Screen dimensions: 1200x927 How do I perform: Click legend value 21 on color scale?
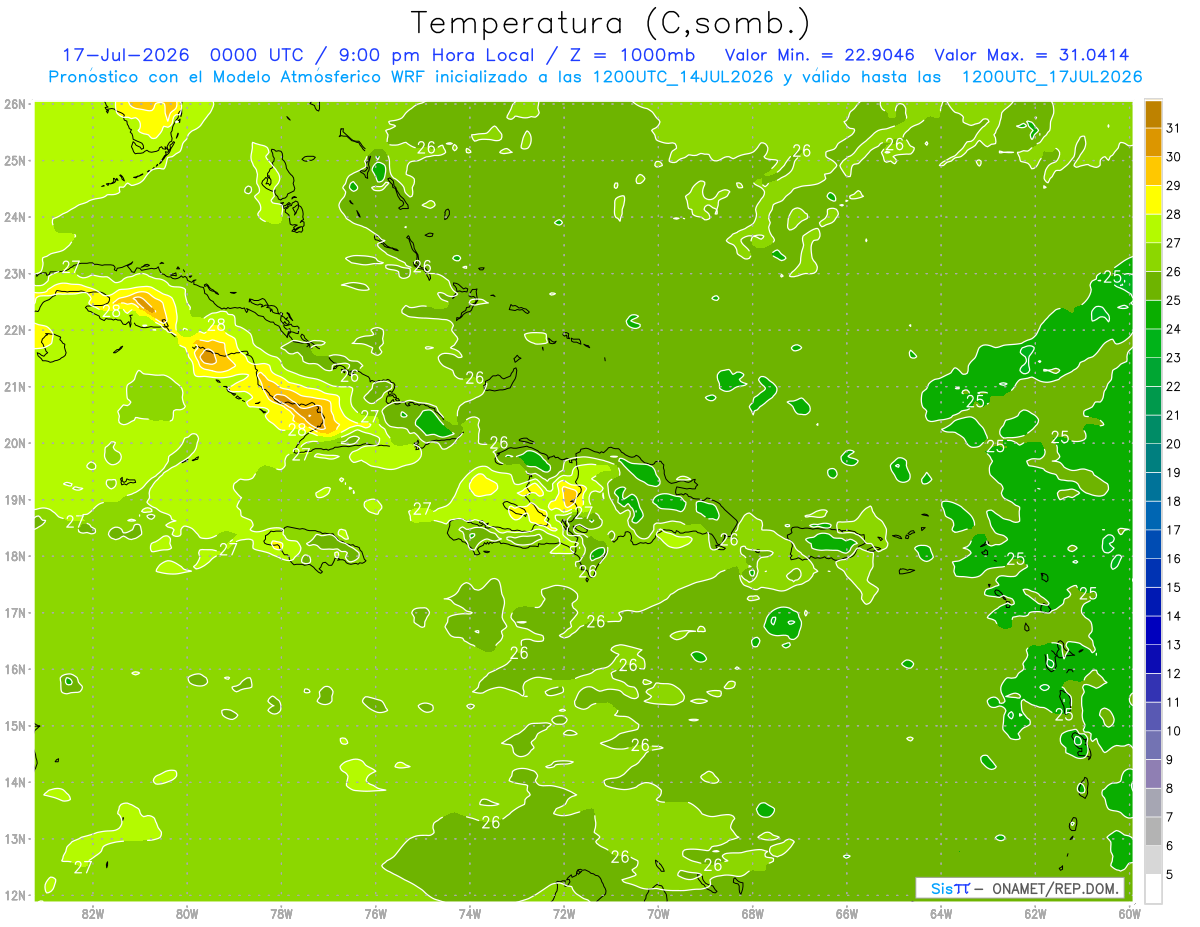pos(1173,415)
